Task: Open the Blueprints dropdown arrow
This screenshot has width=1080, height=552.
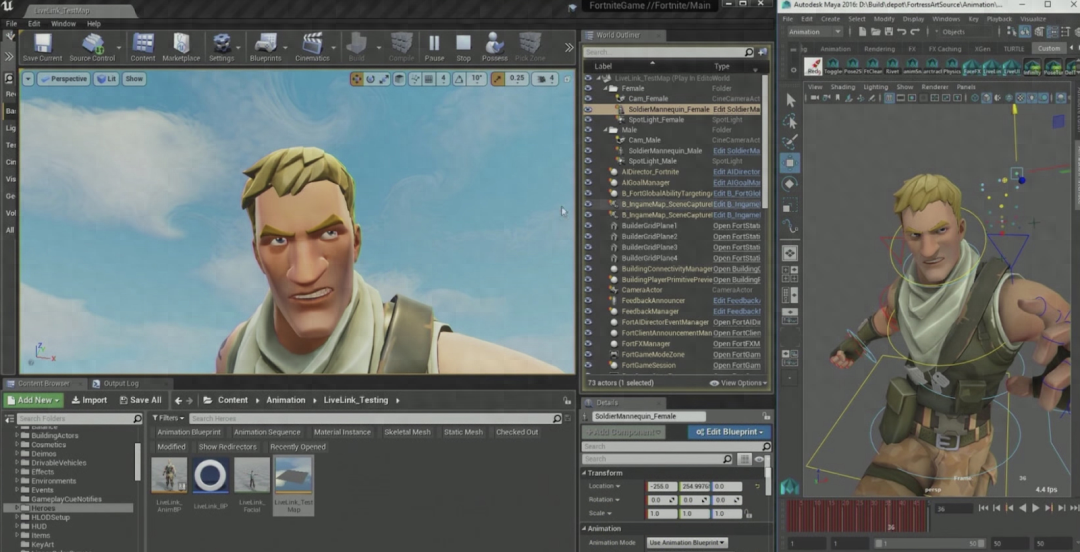Action: [287, 48]
